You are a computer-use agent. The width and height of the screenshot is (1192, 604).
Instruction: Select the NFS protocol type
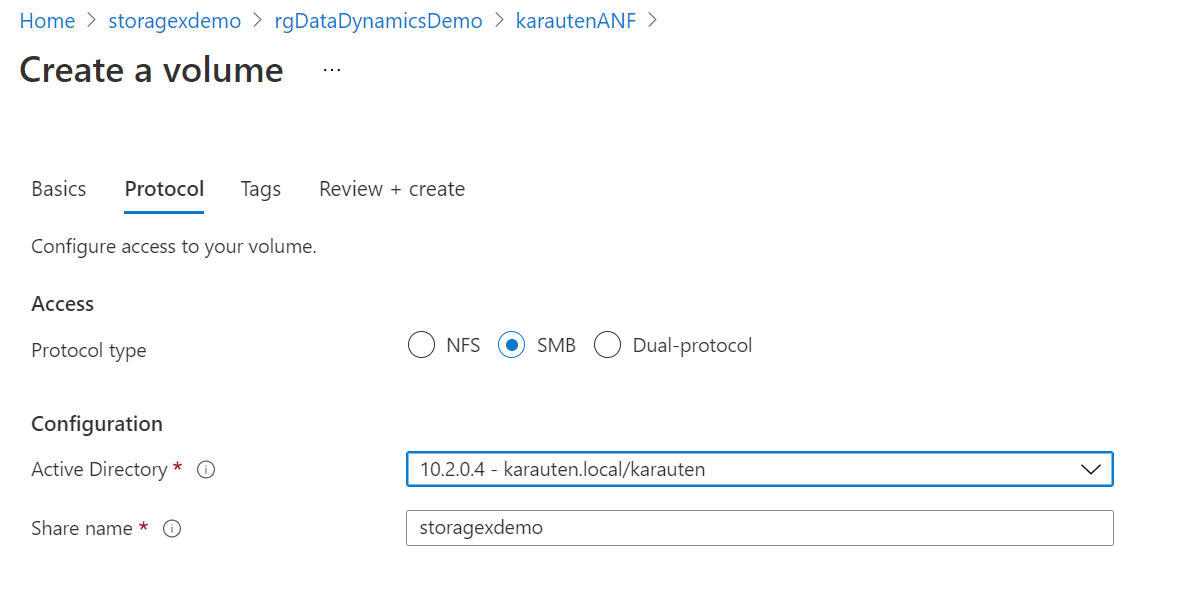tap(421, 344)
